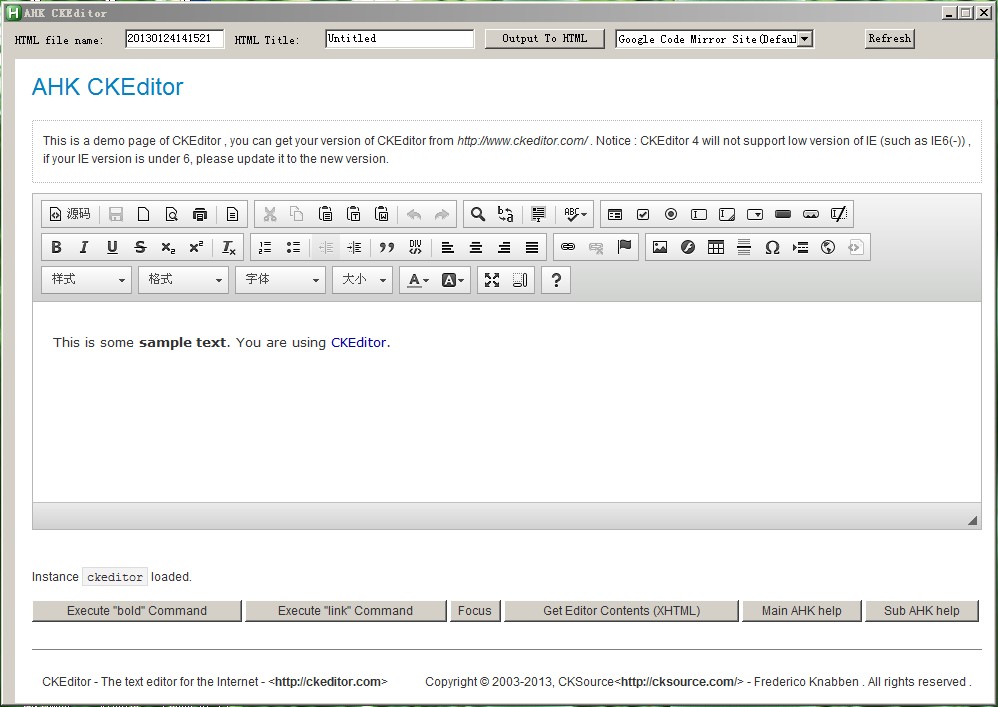This screenshot has width=998, height=707.
Task: Click Output To HTML button
Action: (544, 39)
